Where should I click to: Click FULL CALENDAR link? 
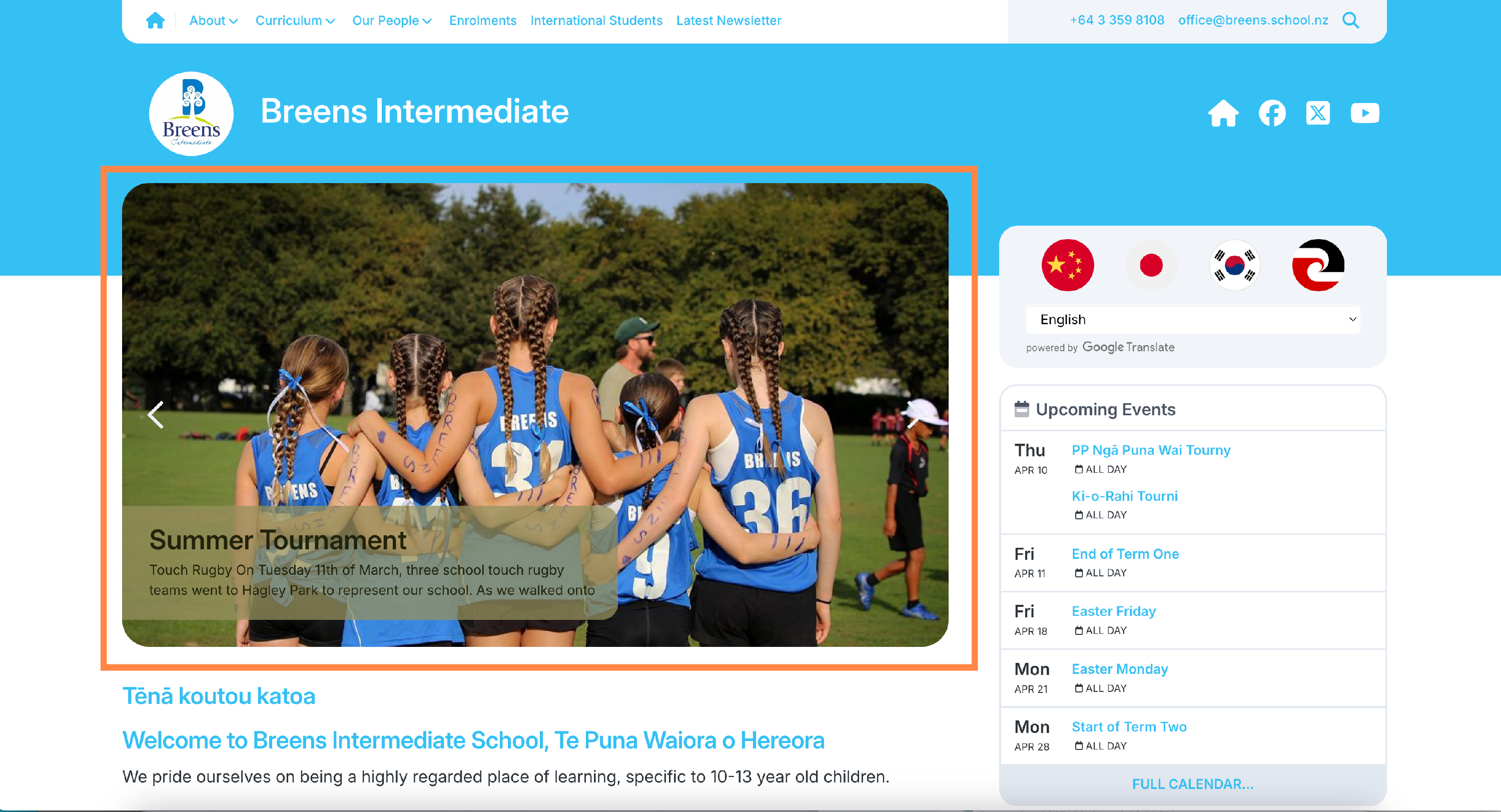(x=1192, y=783)
